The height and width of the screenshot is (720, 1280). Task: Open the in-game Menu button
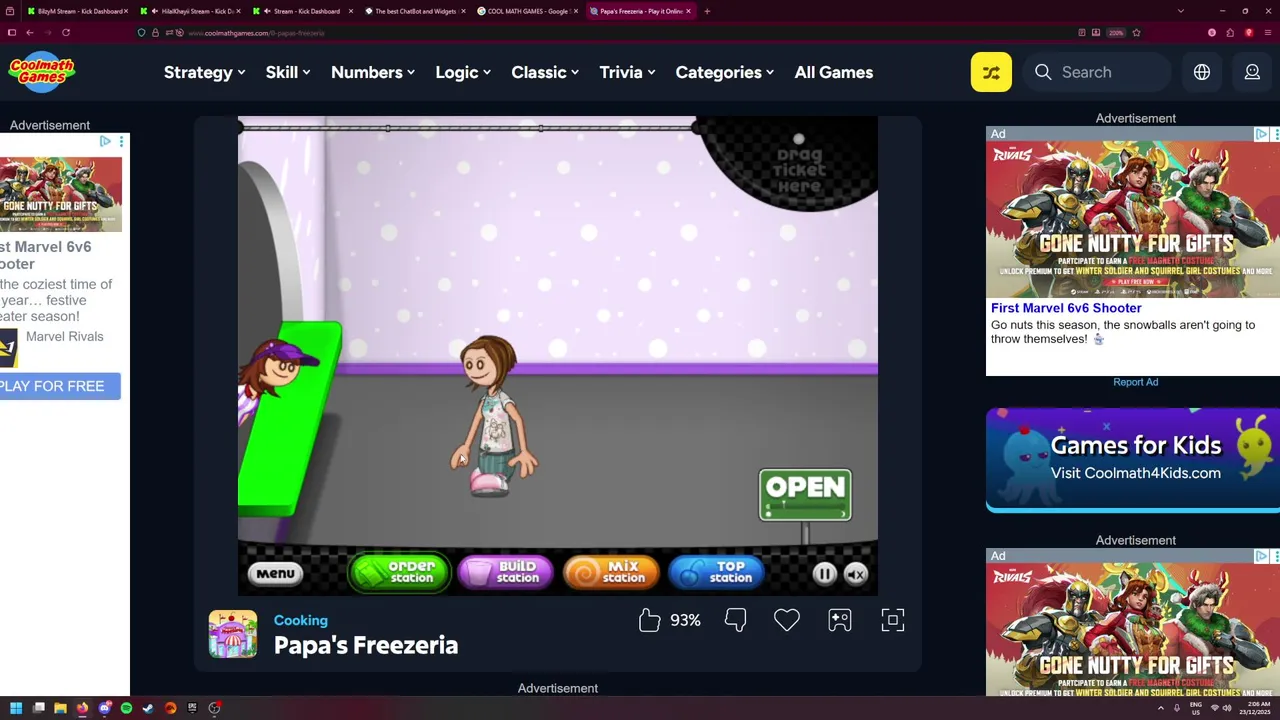point(275,574)
